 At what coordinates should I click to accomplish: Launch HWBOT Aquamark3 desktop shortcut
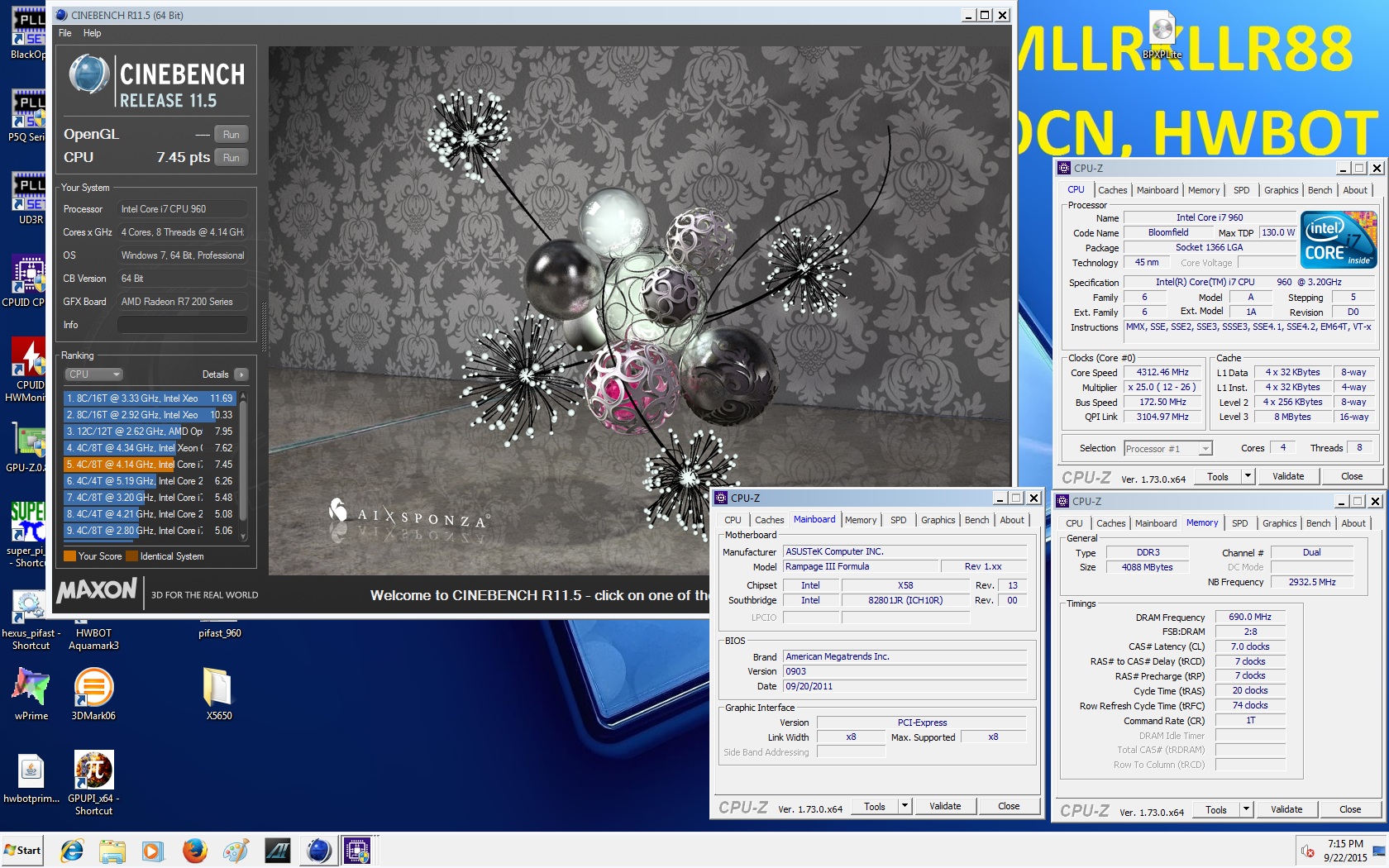click(93, 634)
